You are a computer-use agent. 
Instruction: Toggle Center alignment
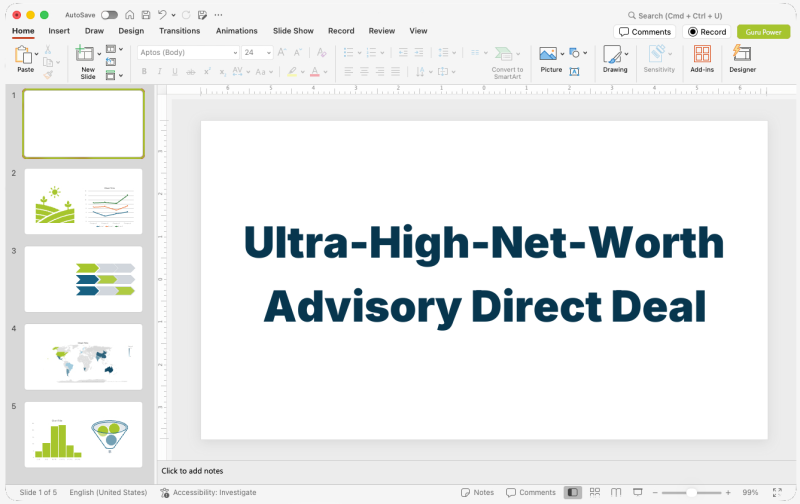click(x=364, y=71)
